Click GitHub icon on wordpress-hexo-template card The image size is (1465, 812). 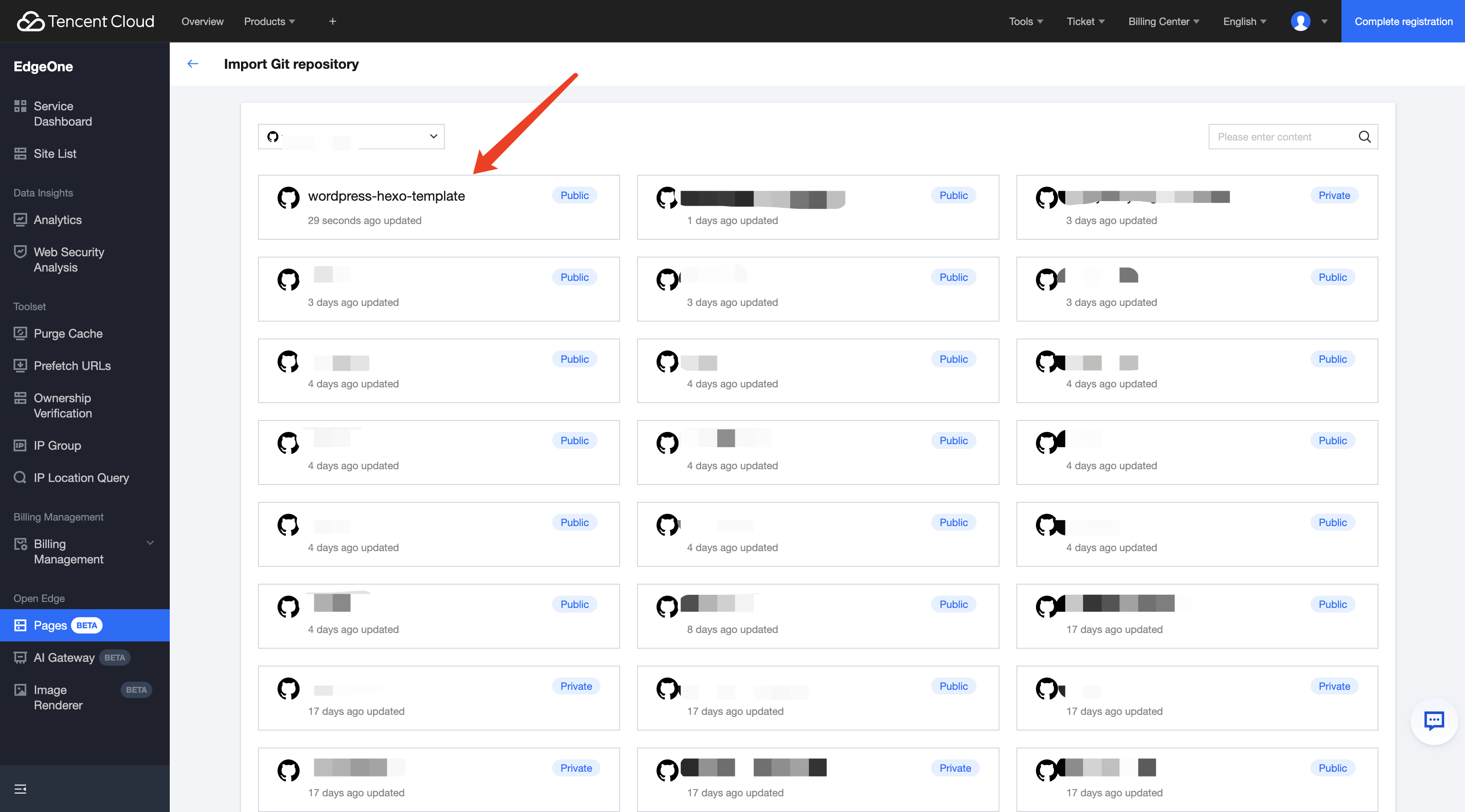coord(288,197)
